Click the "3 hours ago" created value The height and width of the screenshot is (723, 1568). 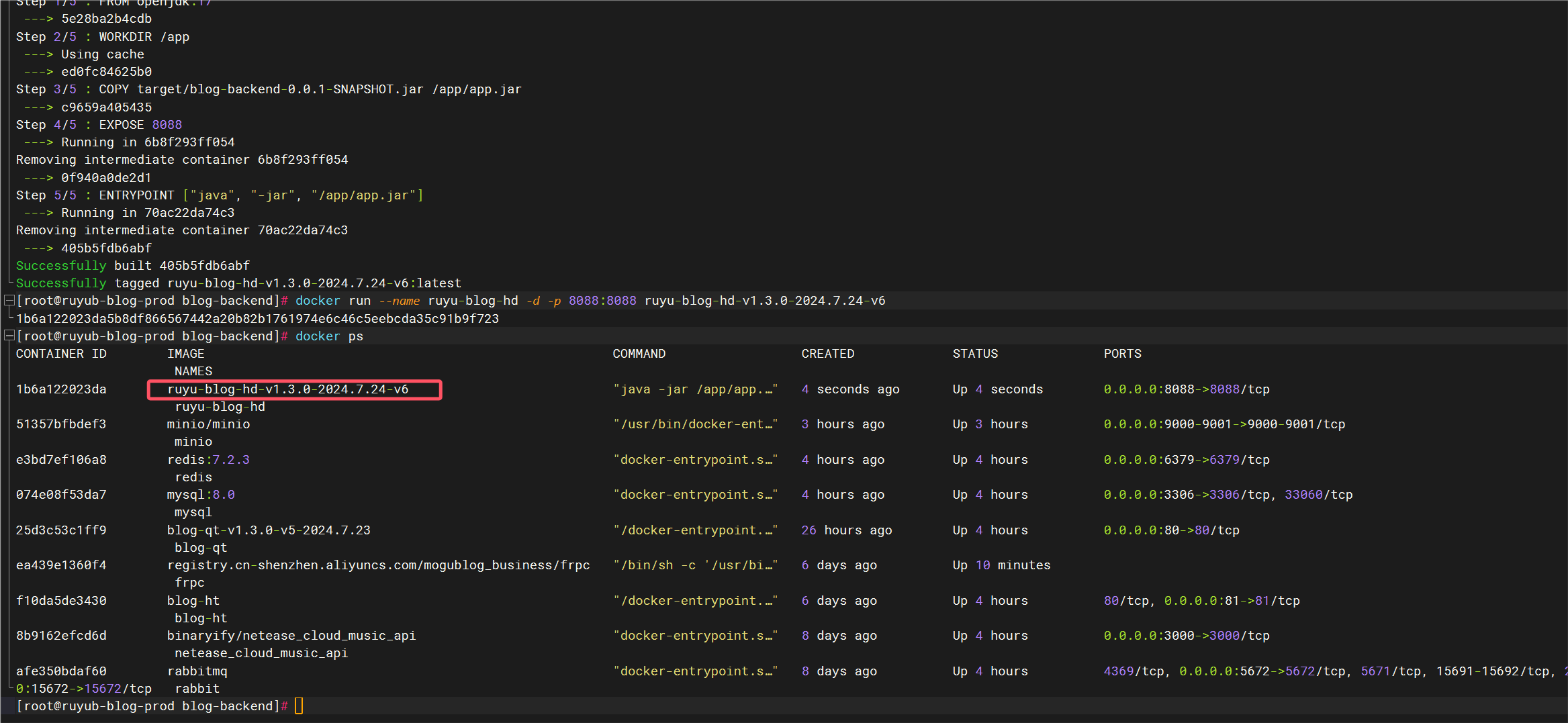pyautogui.click(x=843, y=424)
